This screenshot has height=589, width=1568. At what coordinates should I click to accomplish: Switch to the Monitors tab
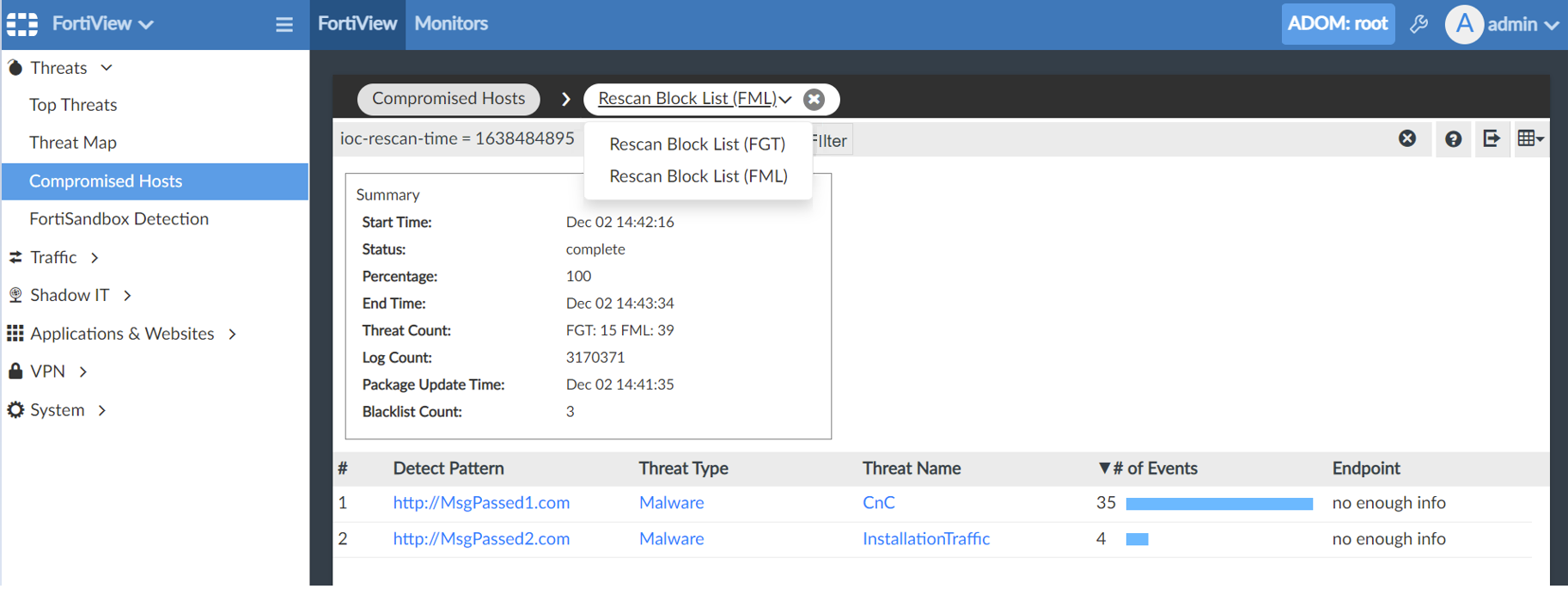[x=451, y=24]
